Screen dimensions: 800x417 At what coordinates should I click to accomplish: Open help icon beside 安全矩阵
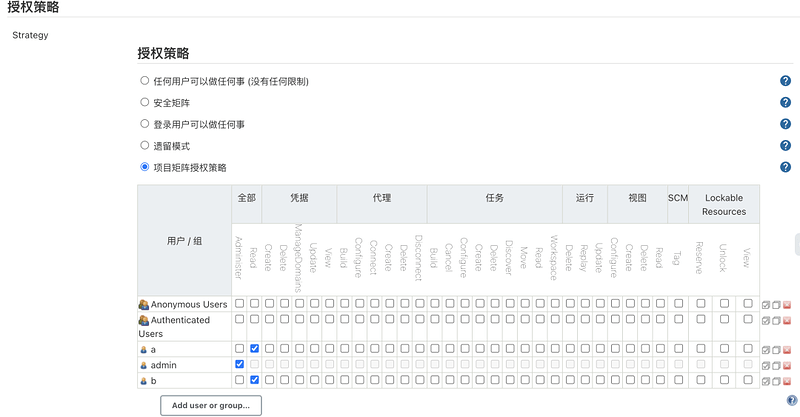point(785,102)
